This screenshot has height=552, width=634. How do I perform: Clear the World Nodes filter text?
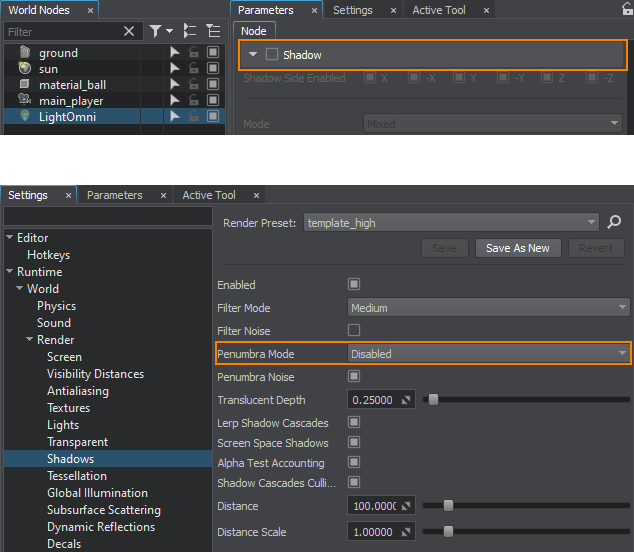(129, 32)
